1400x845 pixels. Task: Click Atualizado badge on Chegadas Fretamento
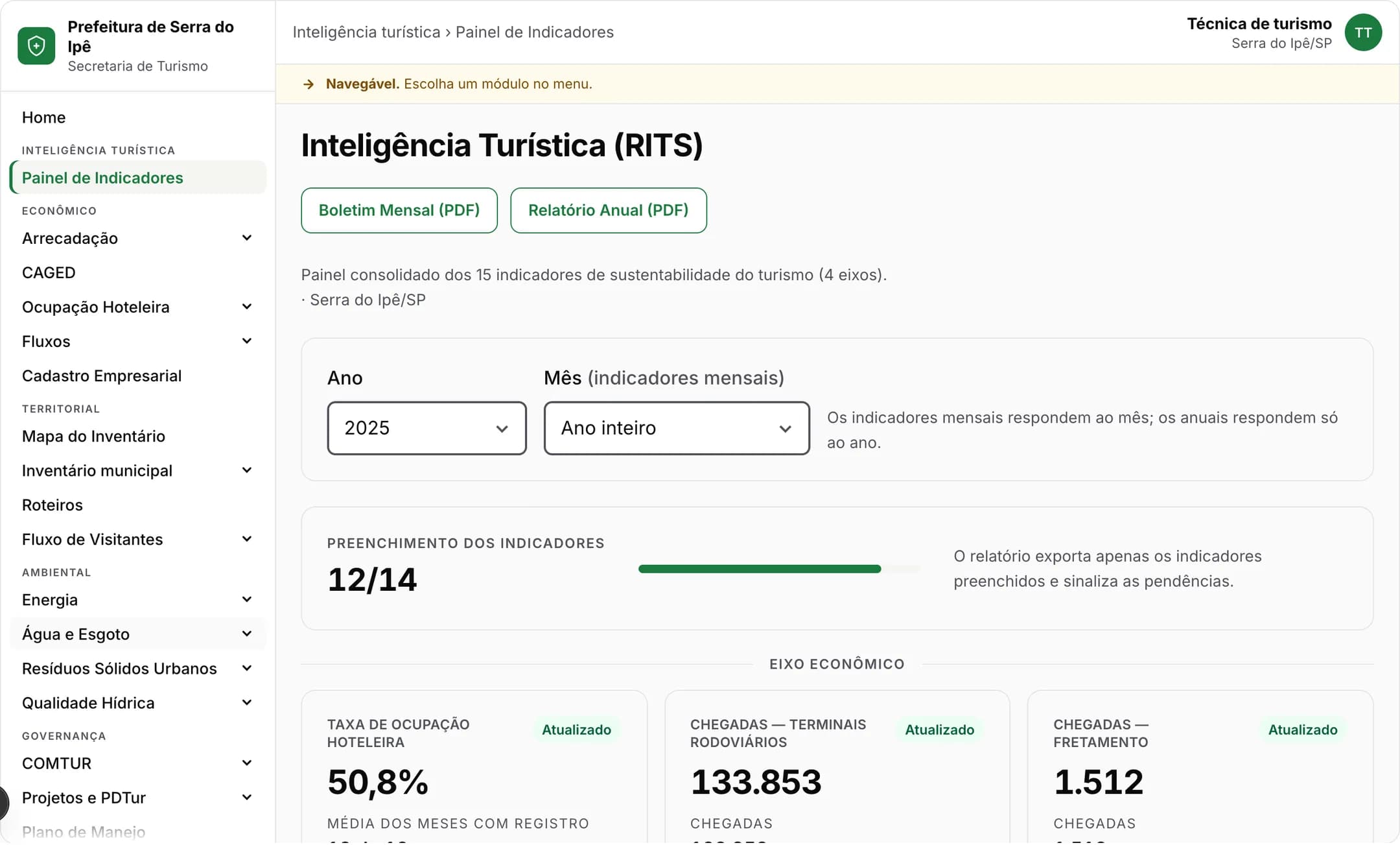[x=1302, y=730]
